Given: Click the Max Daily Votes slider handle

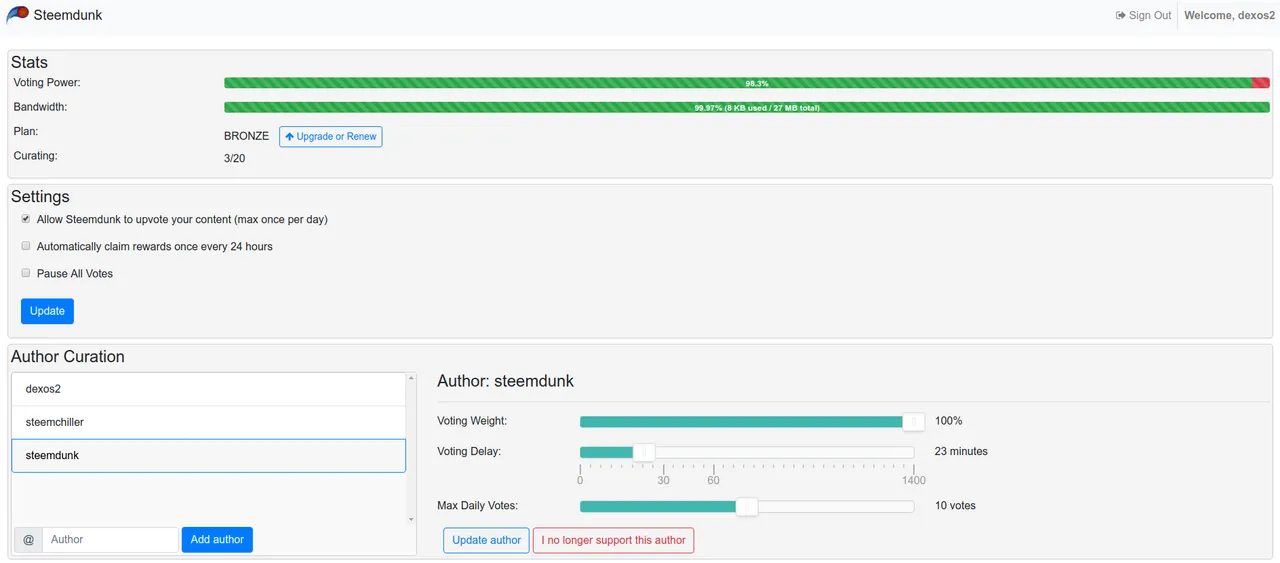Looking at the screenshot, I should point(747,506).
